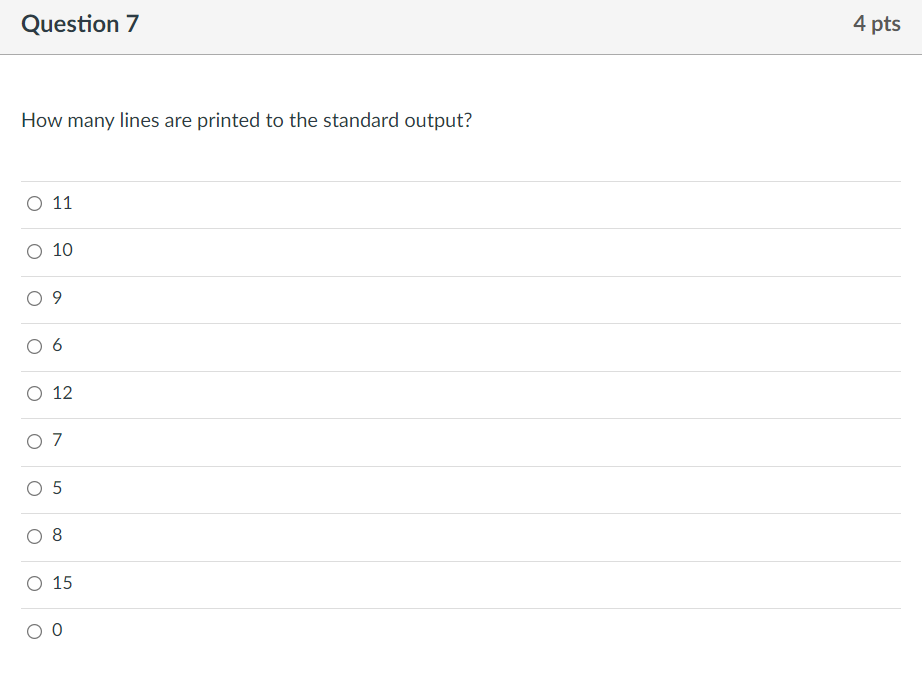922x673 pixels.
Task: Pick 15 as the answer
Action: 34,584
